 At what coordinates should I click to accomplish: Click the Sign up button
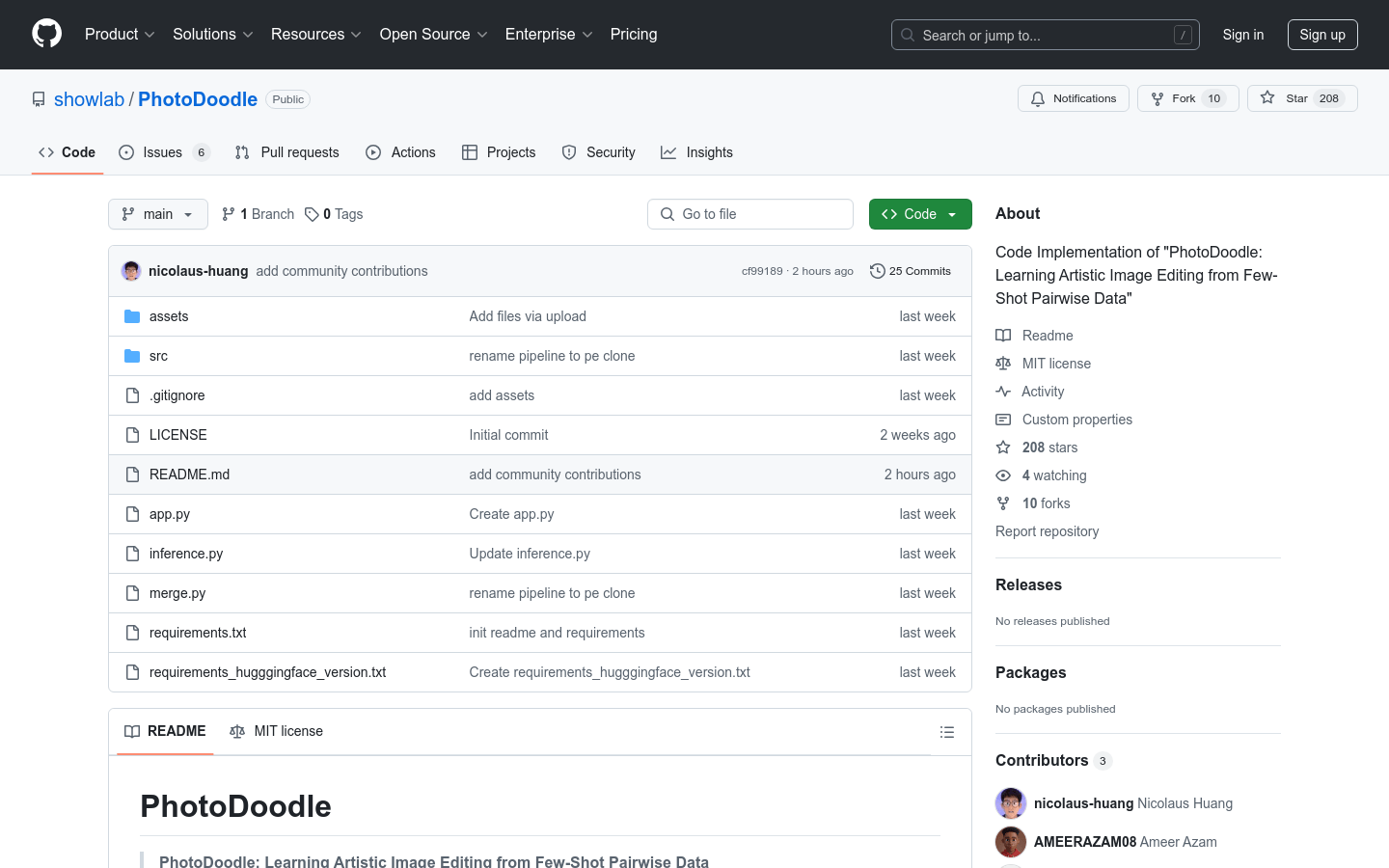[x=1322, y=35]
